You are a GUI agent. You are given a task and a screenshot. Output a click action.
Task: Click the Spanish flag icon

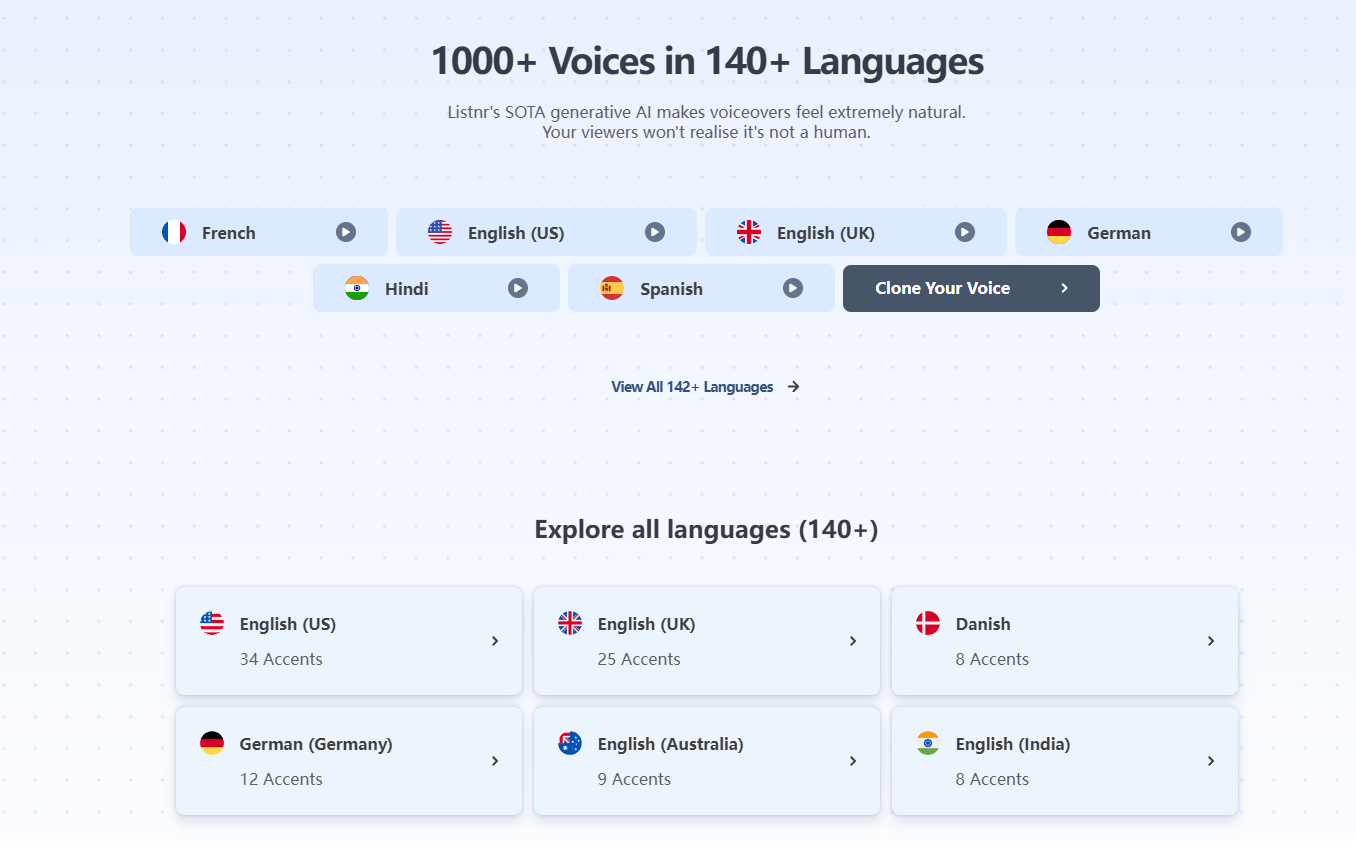(612, 288)
